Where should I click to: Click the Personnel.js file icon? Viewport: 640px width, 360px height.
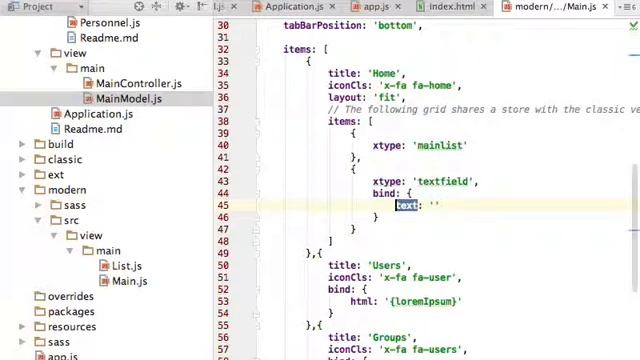[x=72, y=22]
